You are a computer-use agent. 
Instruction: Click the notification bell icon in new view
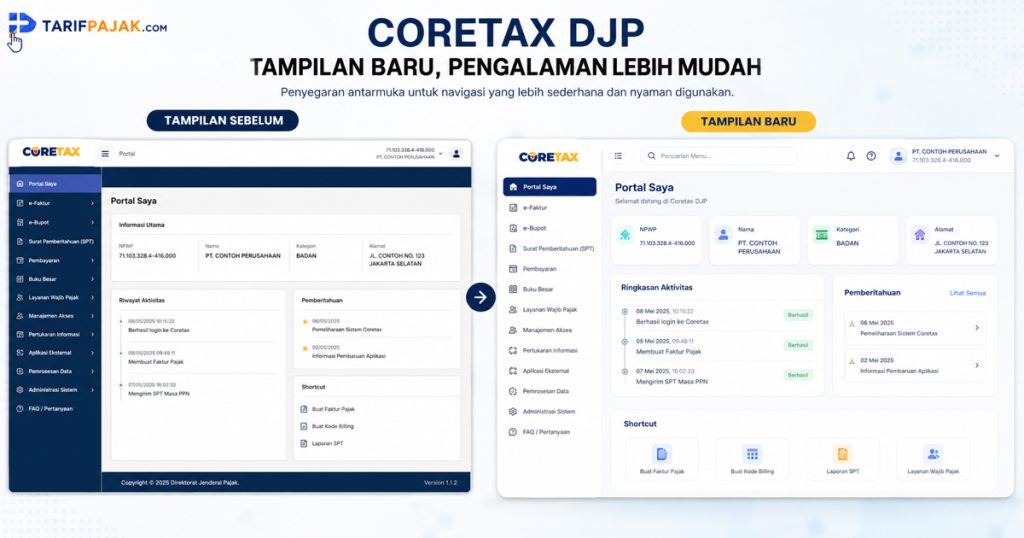851,156
